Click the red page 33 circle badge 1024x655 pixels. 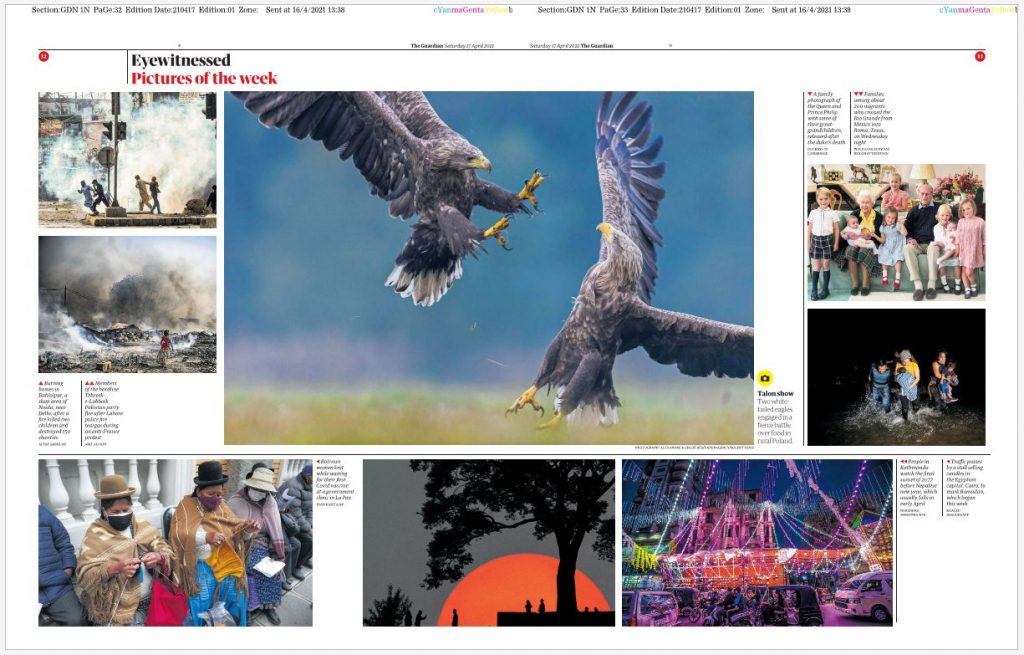click(980, 56)
